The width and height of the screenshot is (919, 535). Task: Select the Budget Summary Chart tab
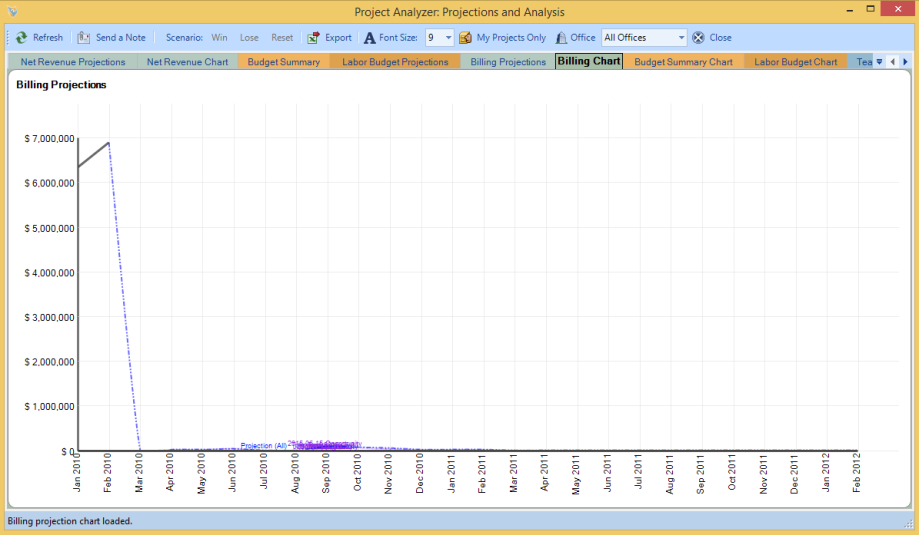(x=683, y=62)
